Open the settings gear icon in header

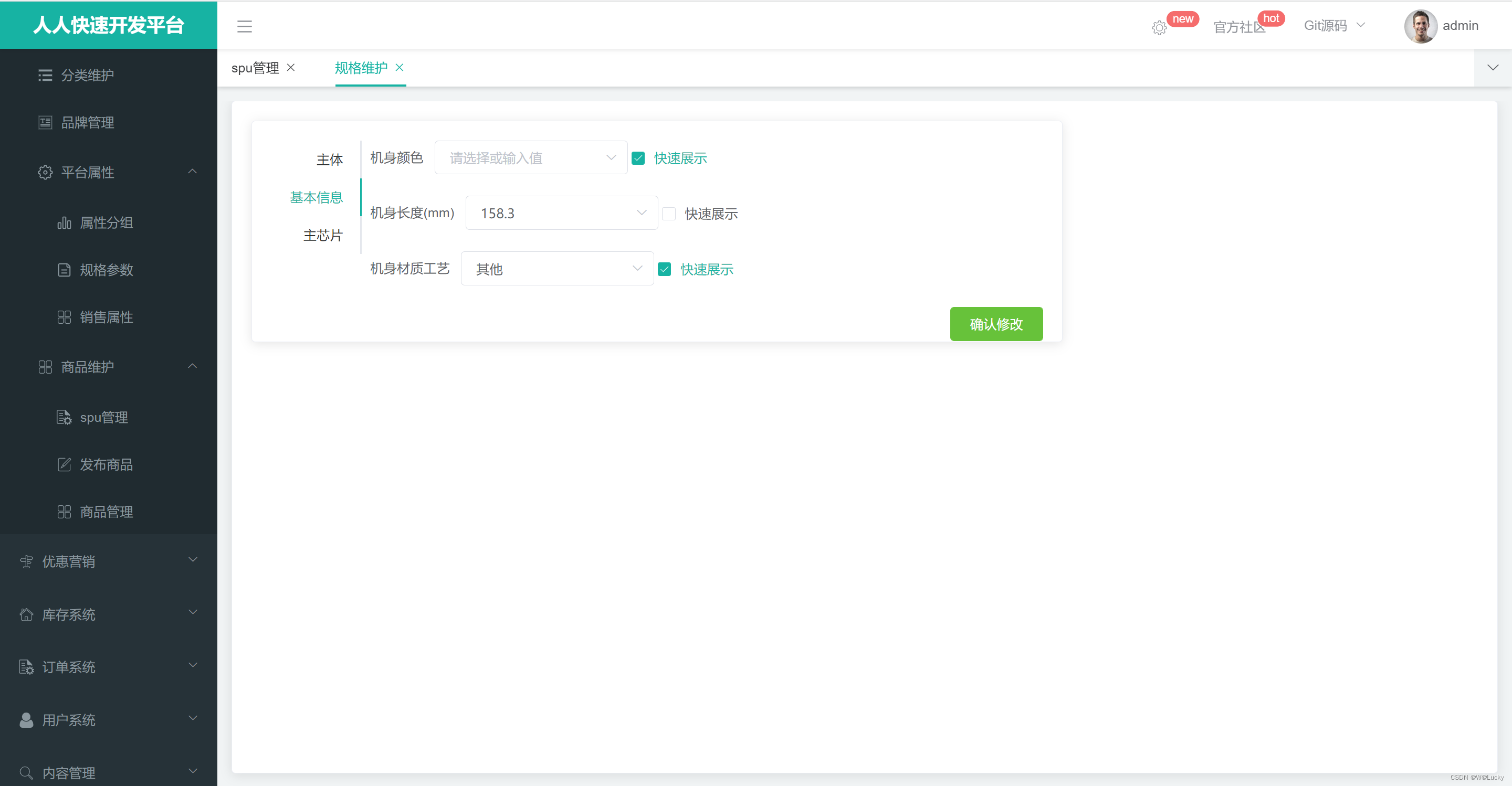pyautogui.click(x=1159, y=28)
